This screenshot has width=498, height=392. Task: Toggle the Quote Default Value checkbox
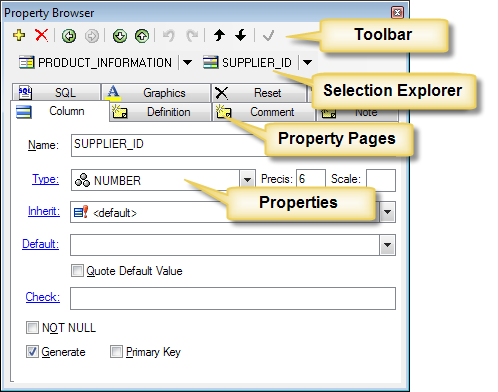[x=77, y=271]
